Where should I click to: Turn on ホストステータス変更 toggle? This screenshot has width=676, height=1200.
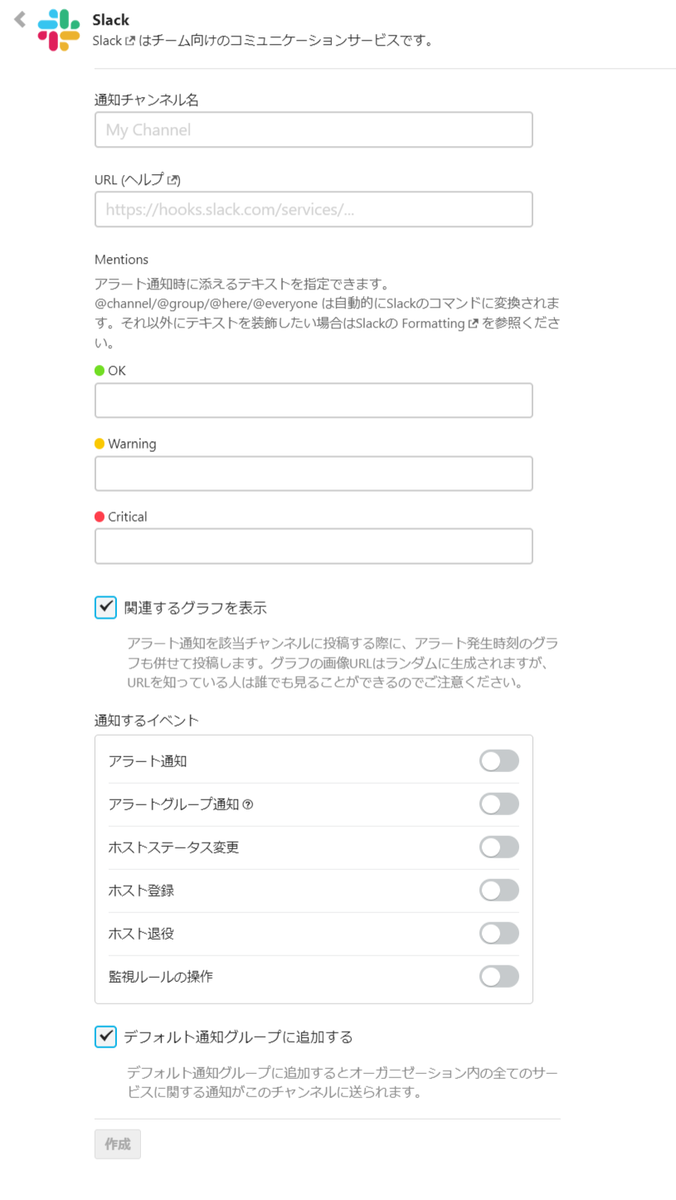pos(499,847)
